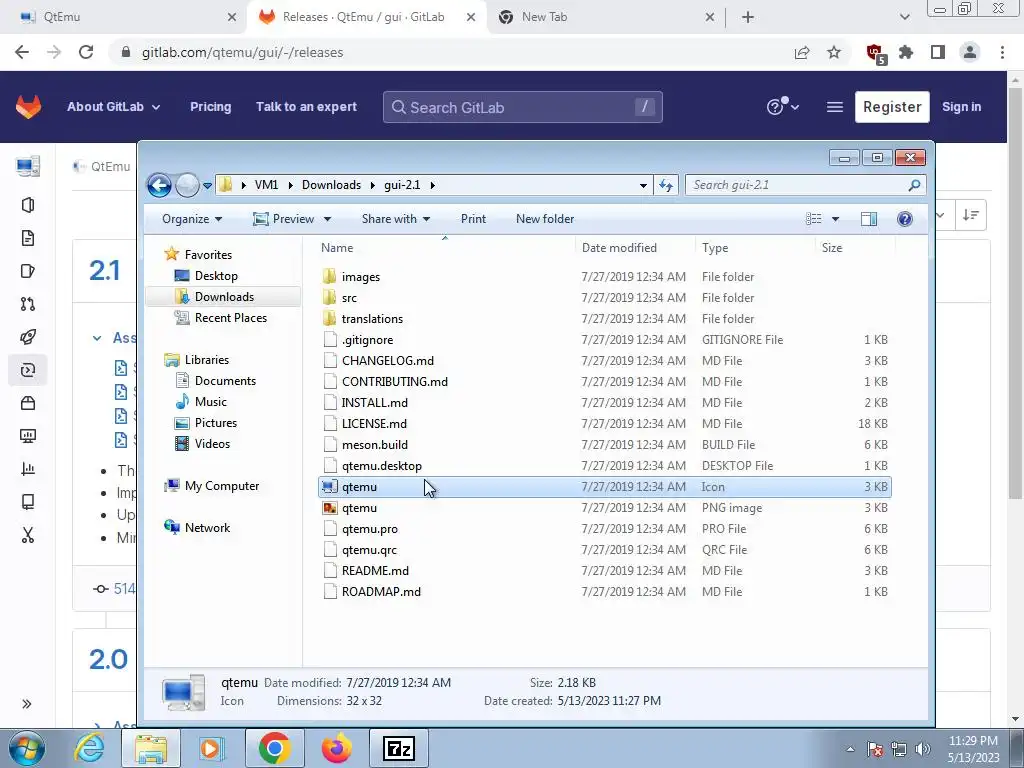This screenshot has height=768, width=1024.
Task: Toggle the Explorer preview pane button
Action: tap(869, 219)
